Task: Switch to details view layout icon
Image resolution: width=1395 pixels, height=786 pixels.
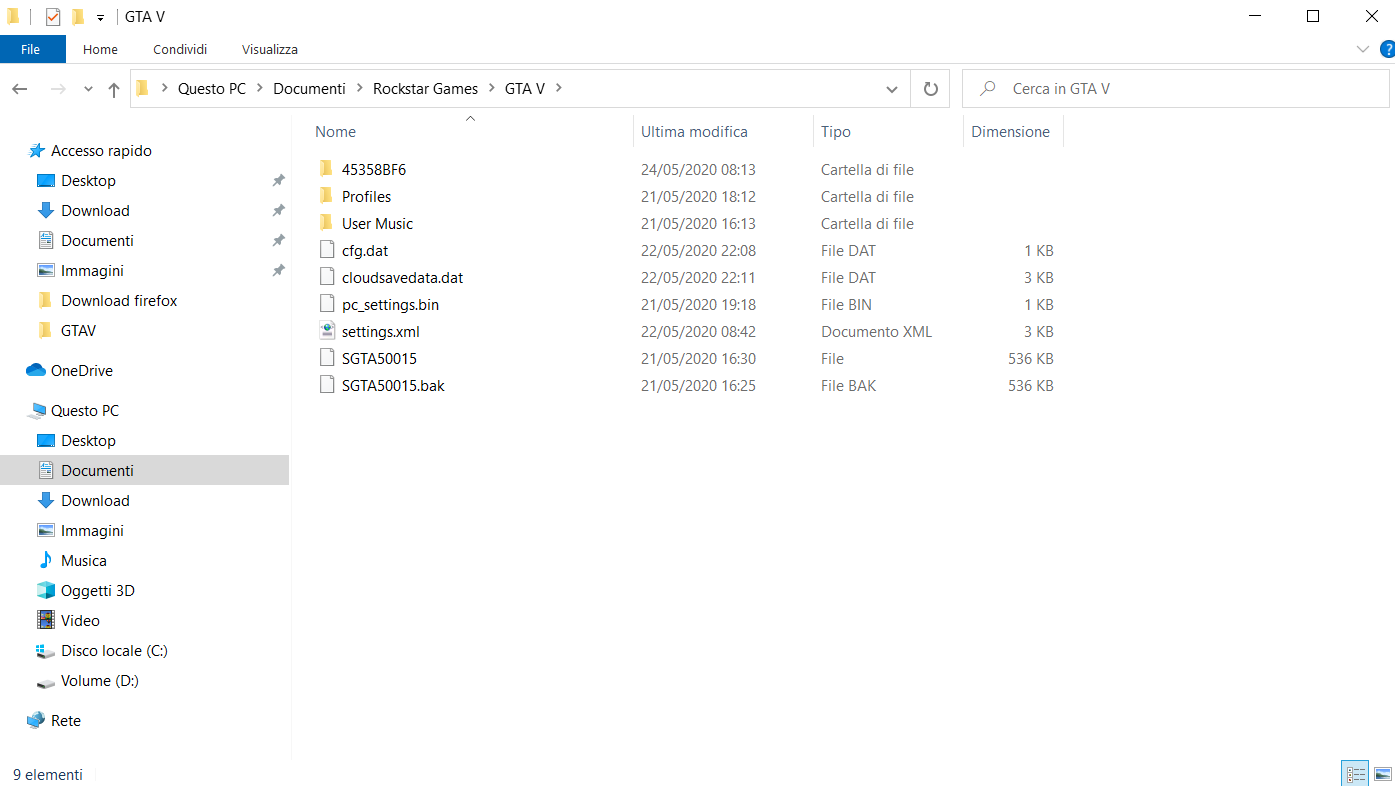Action: [1356, 774]
